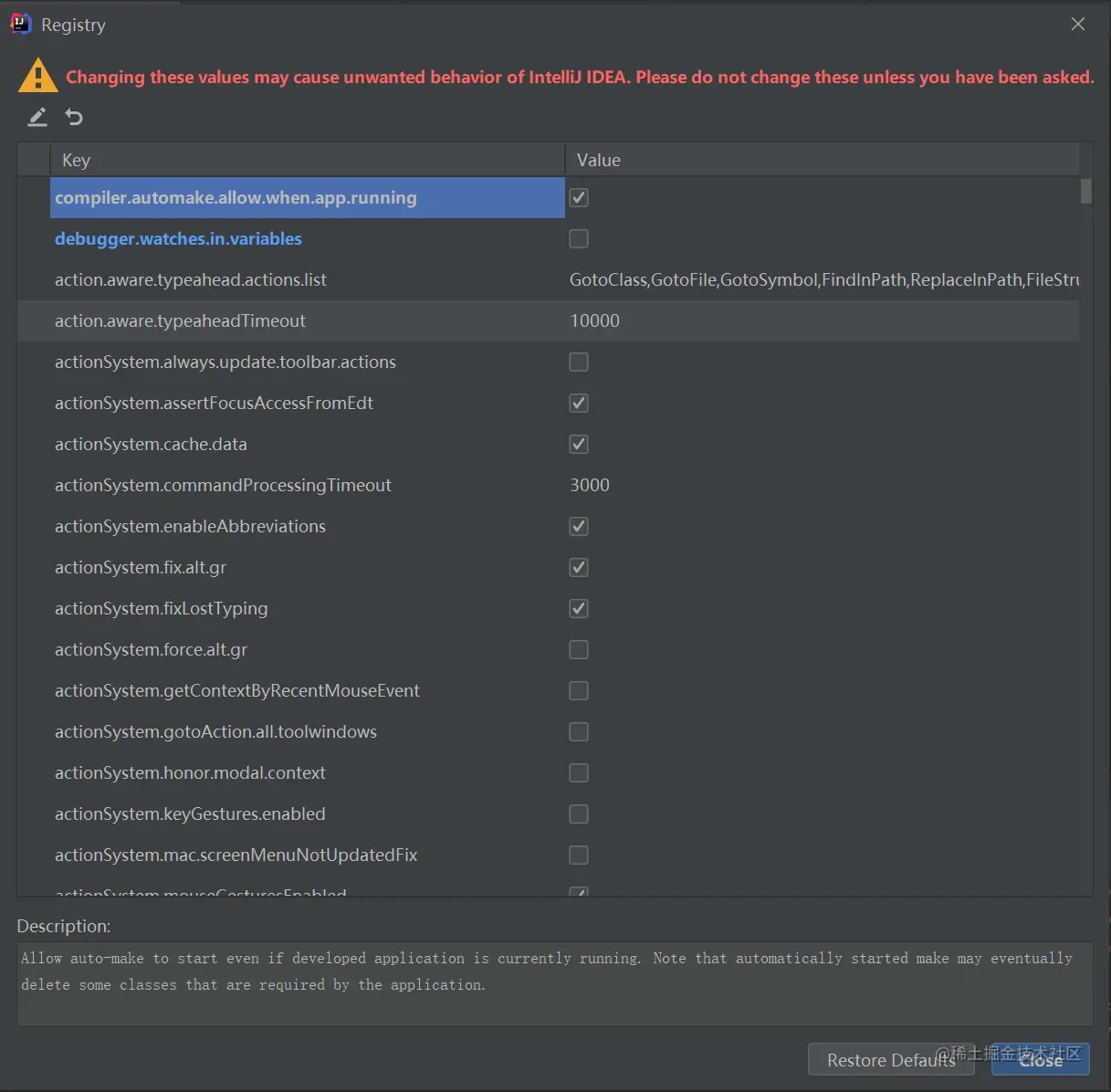
Task: Select the actionSystem.fixLostTyping row key
Action: (162, 608)
